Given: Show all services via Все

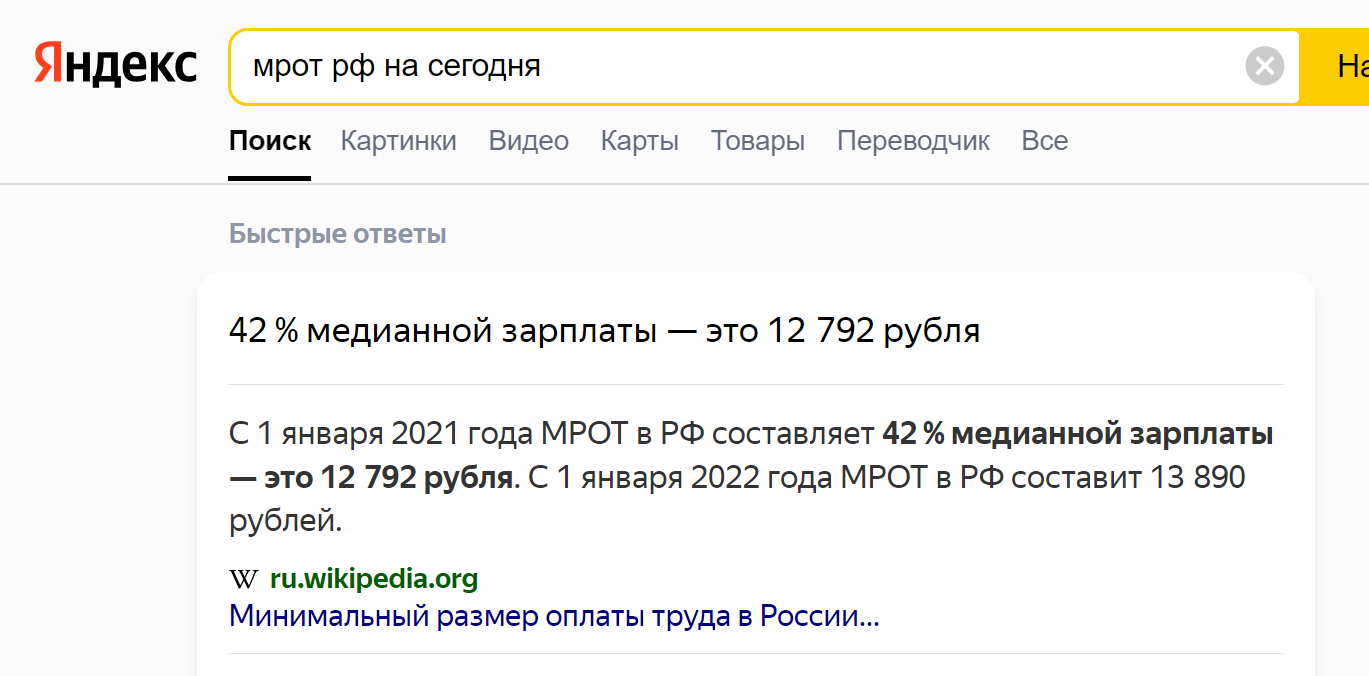Looking at the screenshot, I should [1045, 141].
